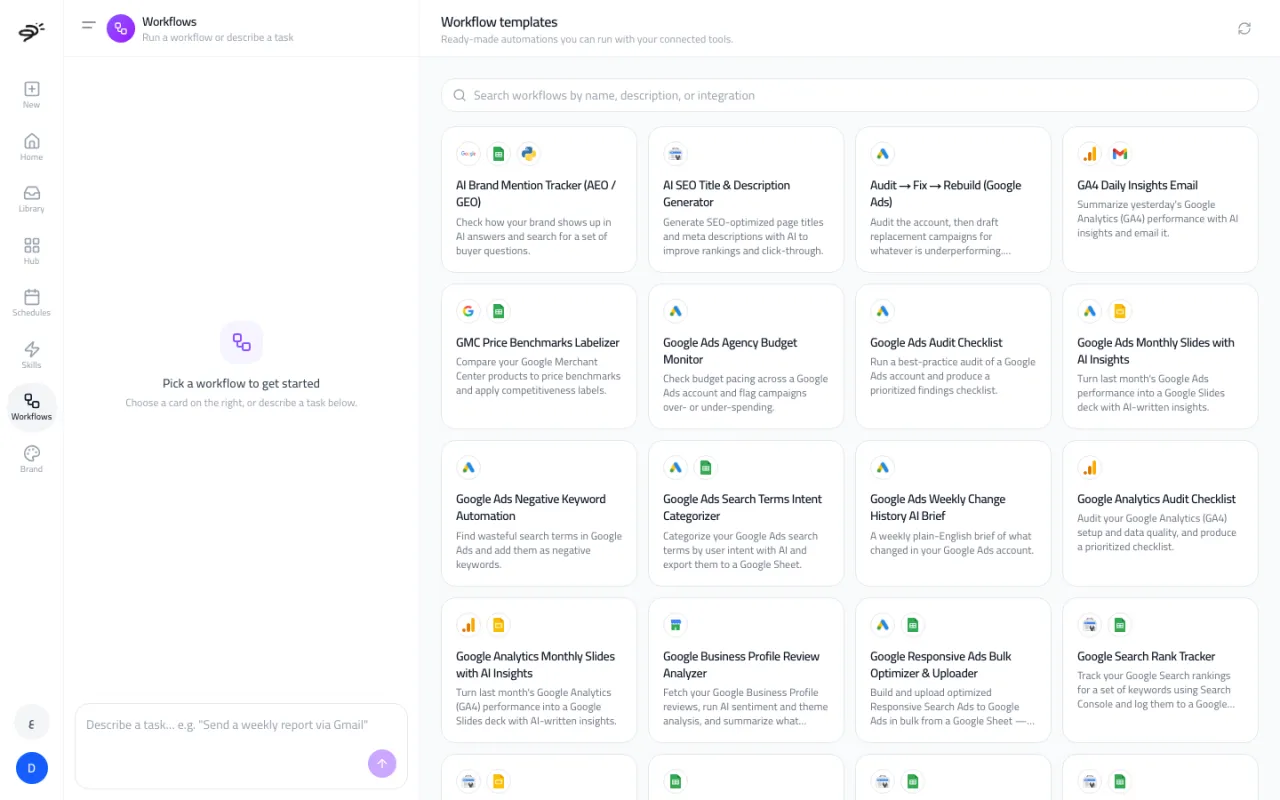Click the workflow icon above Pick a workflow
Screen dimensions: 1280x800
[x=241, y=342]
